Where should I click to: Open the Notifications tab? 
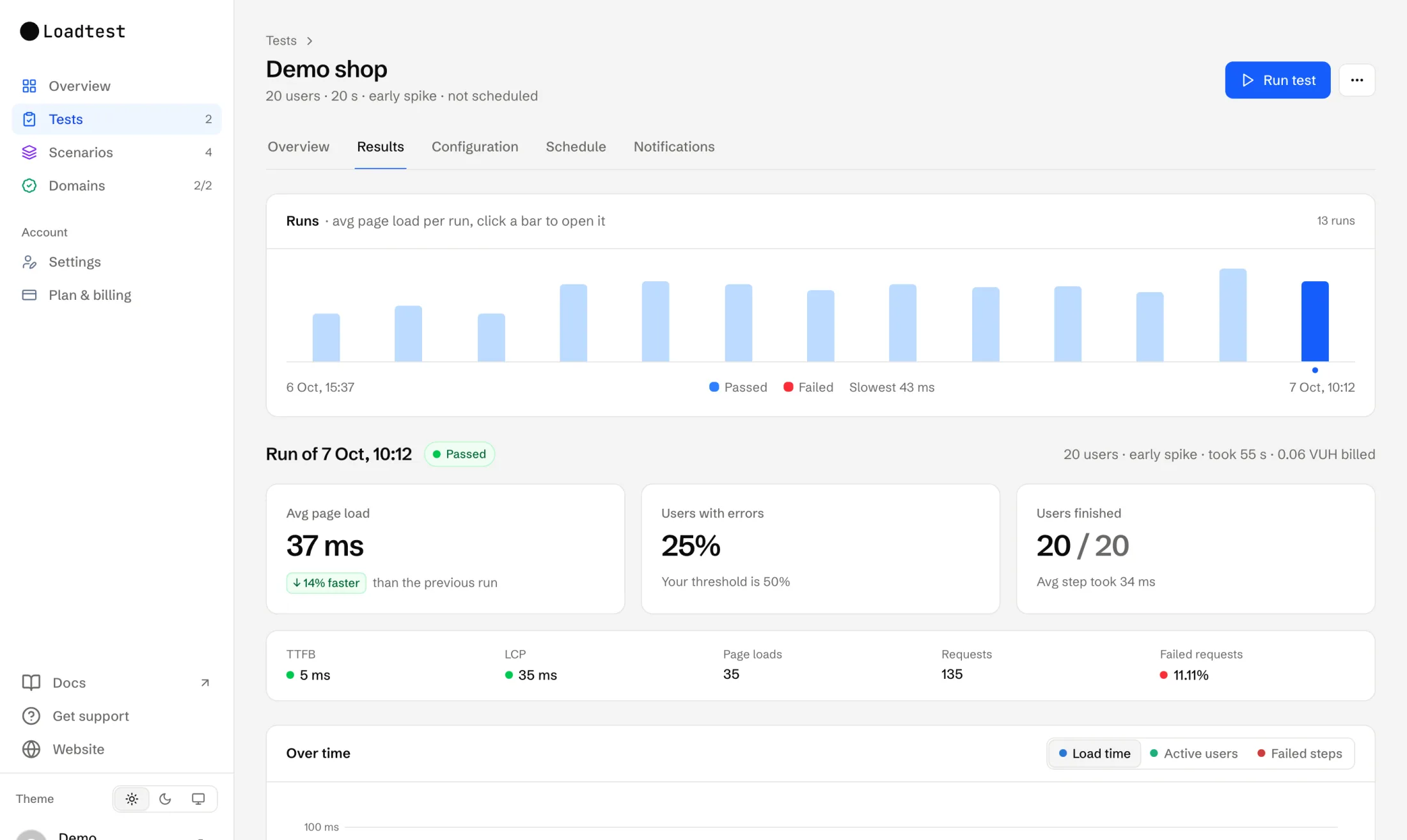(674, 147)
